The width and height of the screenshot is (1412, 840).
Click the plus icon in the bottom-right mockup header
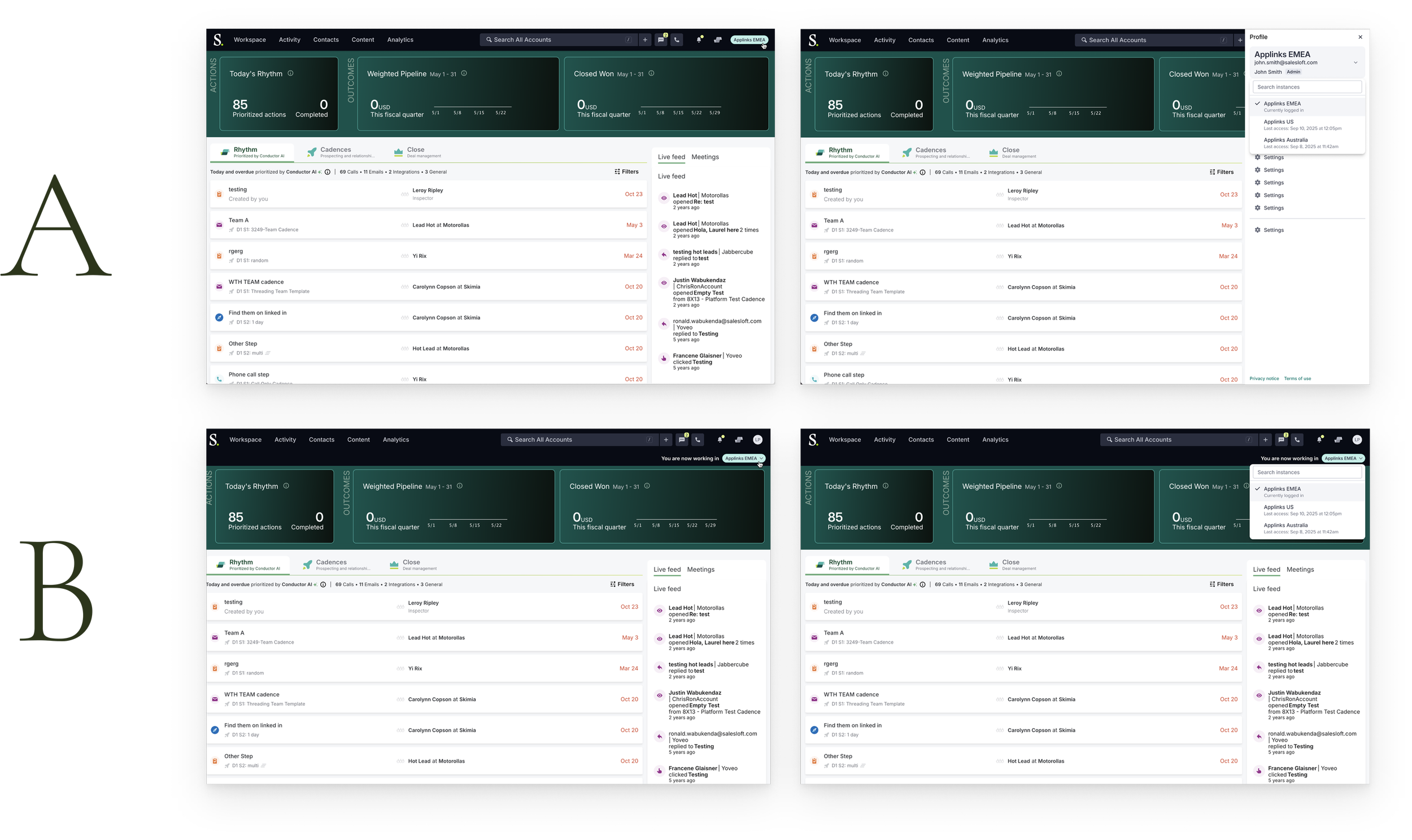(x=1265, y=439)
